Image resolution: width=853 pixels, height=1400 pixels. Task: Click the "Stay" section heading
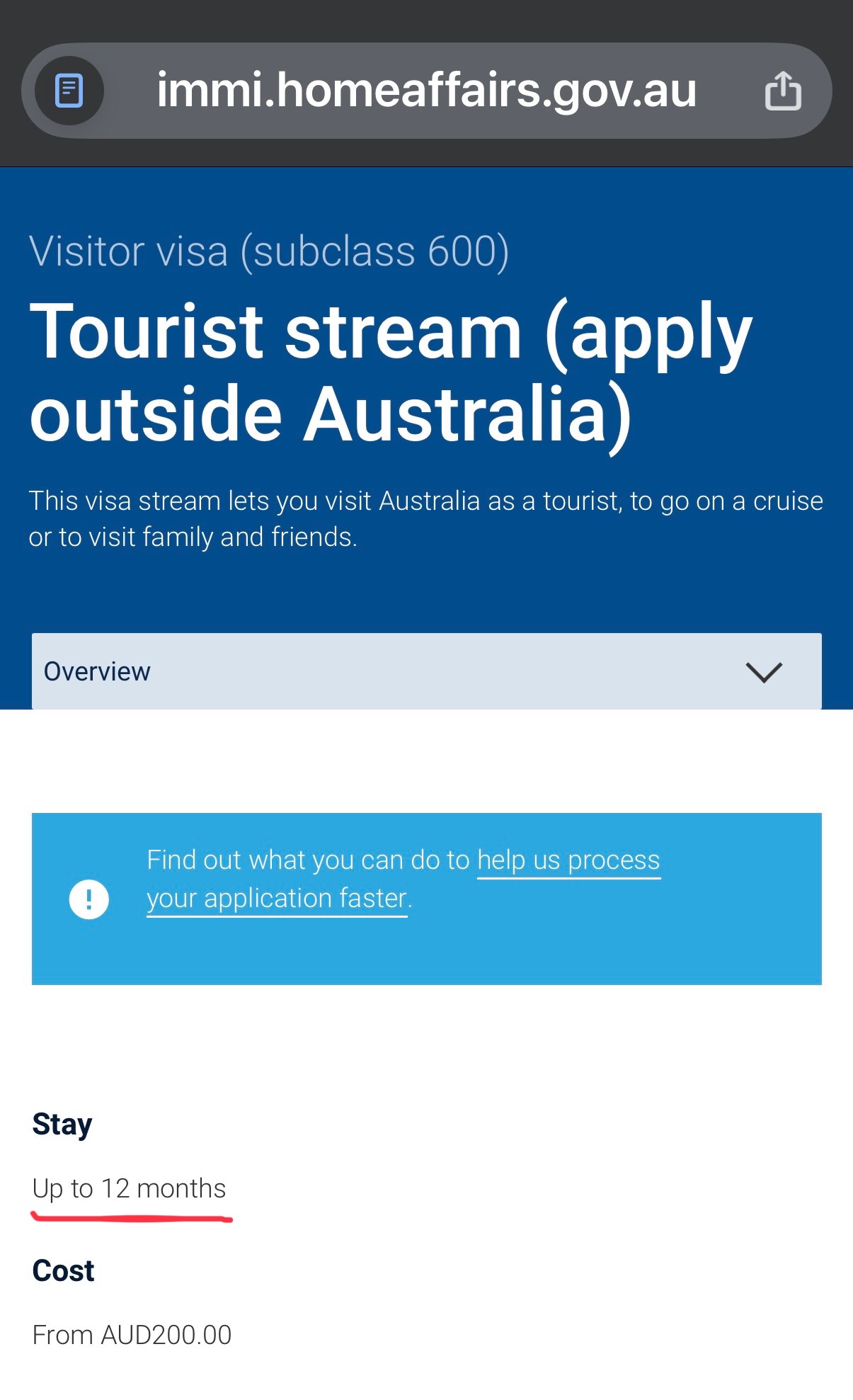[x=62, y=1125]
